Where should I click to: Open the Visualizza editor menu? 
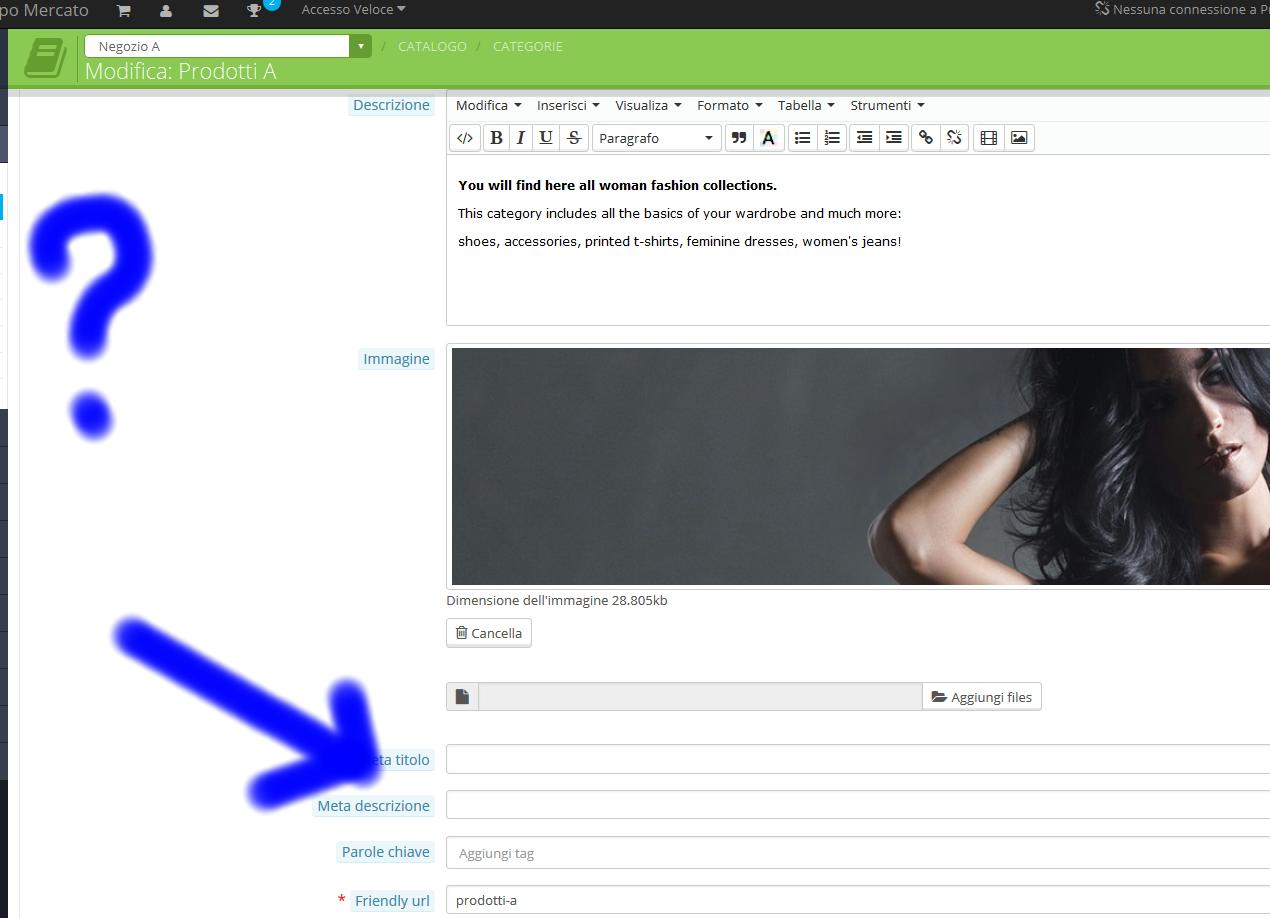(648, 105)
